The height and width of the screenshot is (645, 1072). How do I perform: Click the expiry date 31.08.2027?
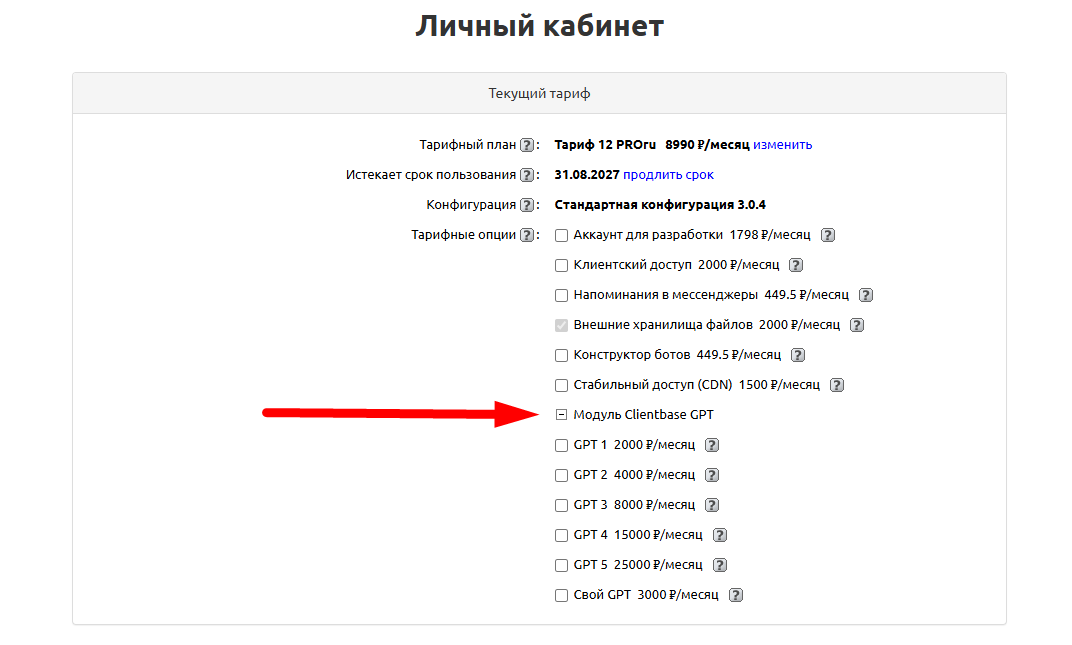pyautogui.click(x=587, y=175)
